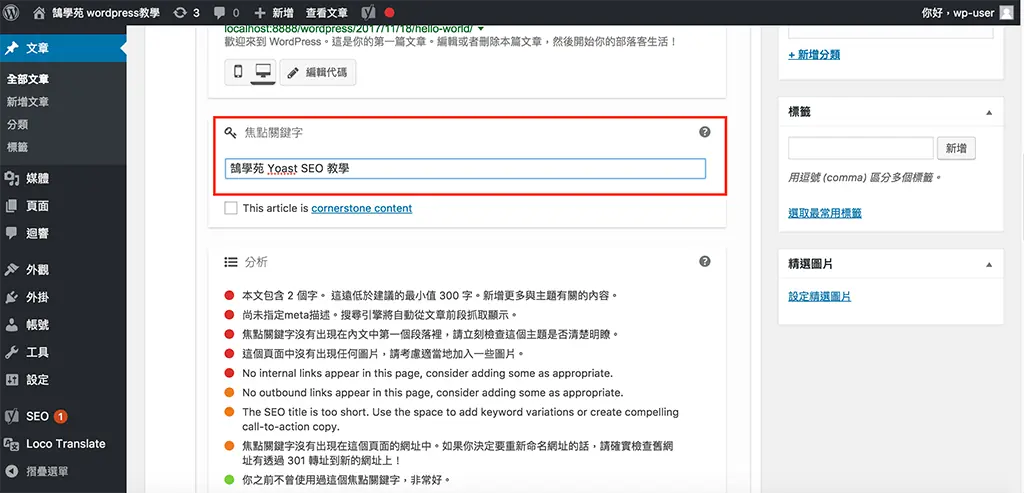Click the 新增 button next to tag field

point(956,148)
